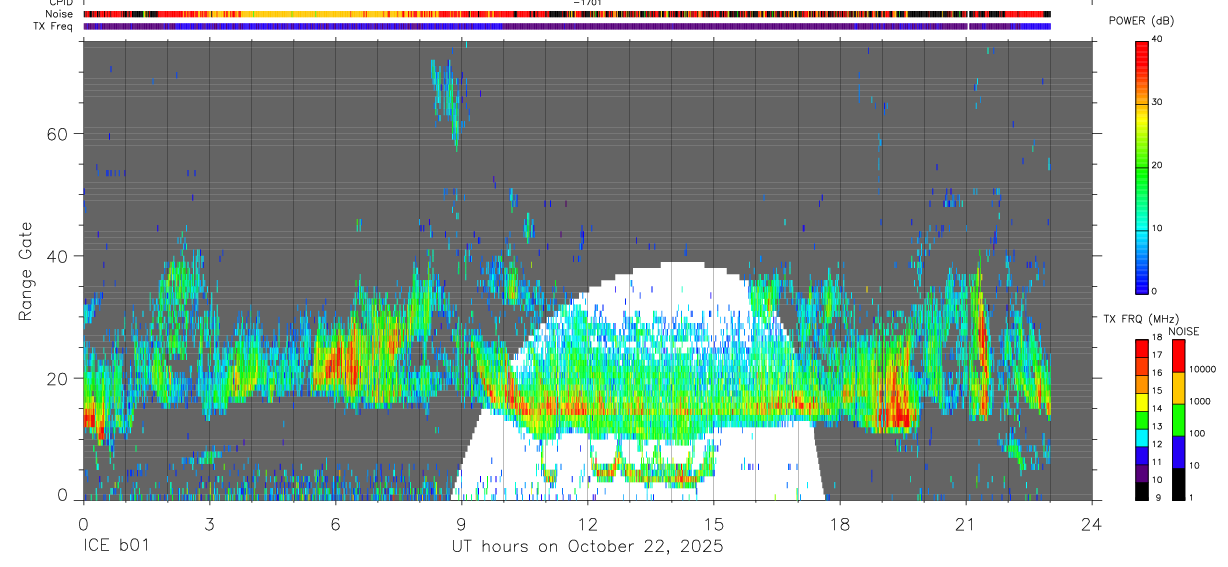Click the POWER (dB) color scale bar
Image resolution: width=1228 pixels, height=567 pixels.
tap(1141, 166)
